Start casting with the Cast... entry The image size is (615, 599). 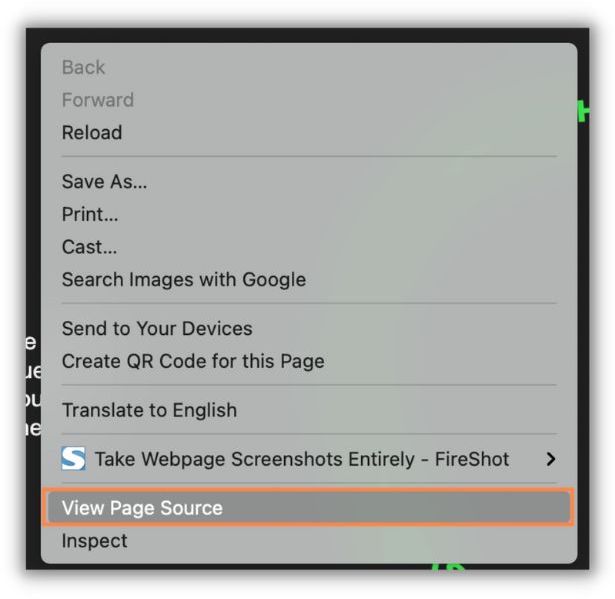point(90,247)
